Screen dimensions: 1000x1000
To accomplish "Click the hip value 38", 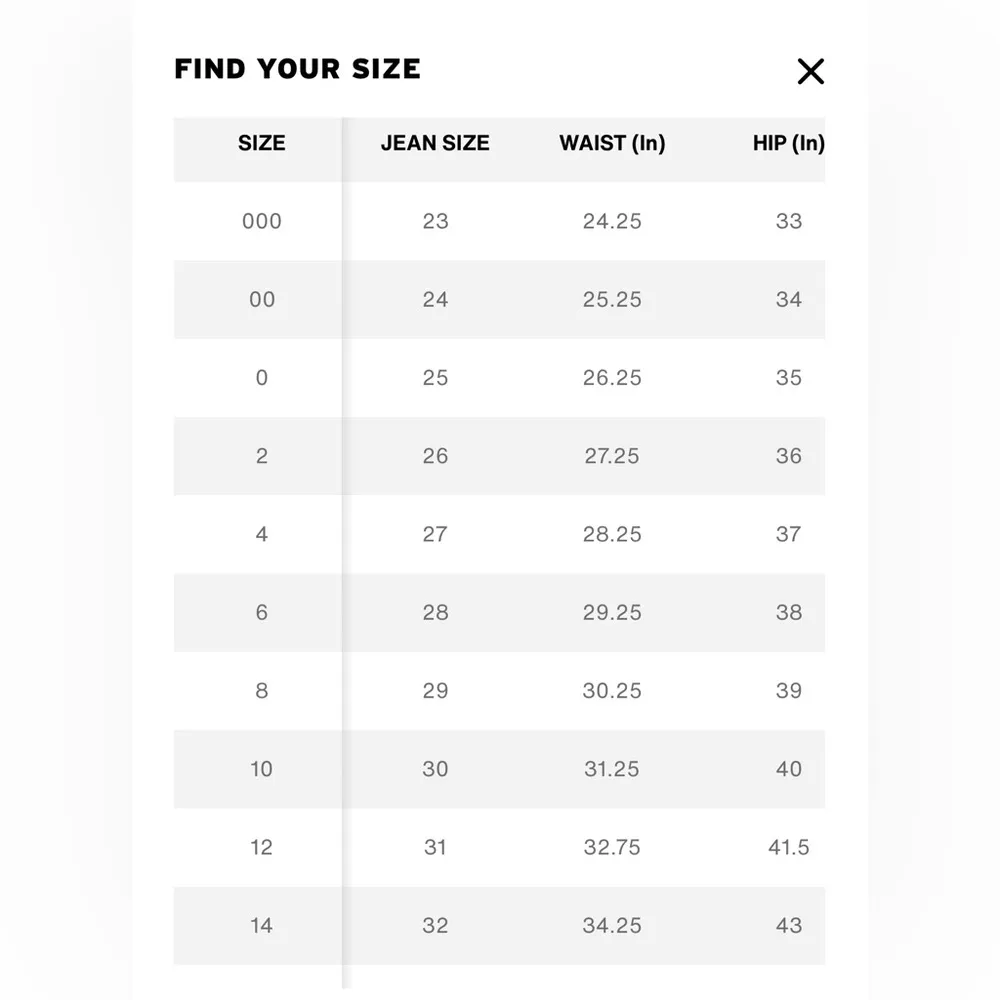I will click(788, 612).
